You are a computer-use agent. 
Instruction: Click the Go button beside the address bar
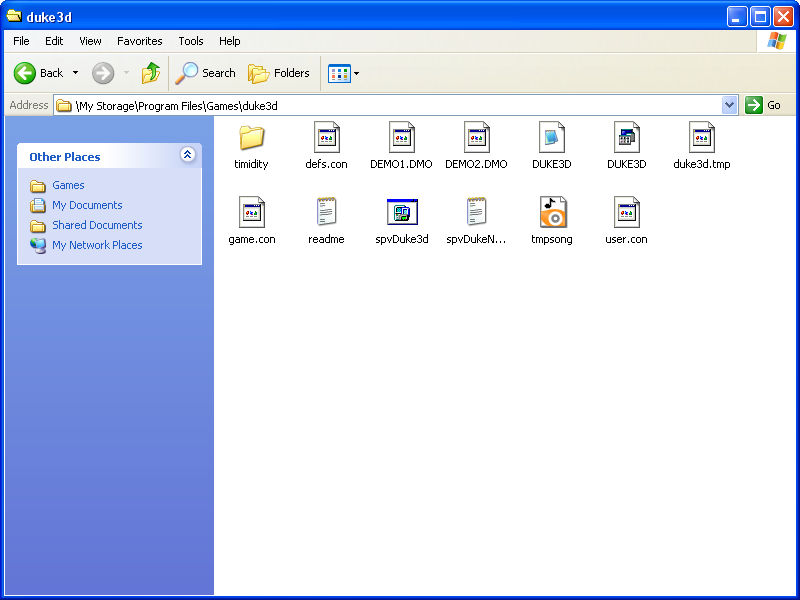click(x=763, y=105)
